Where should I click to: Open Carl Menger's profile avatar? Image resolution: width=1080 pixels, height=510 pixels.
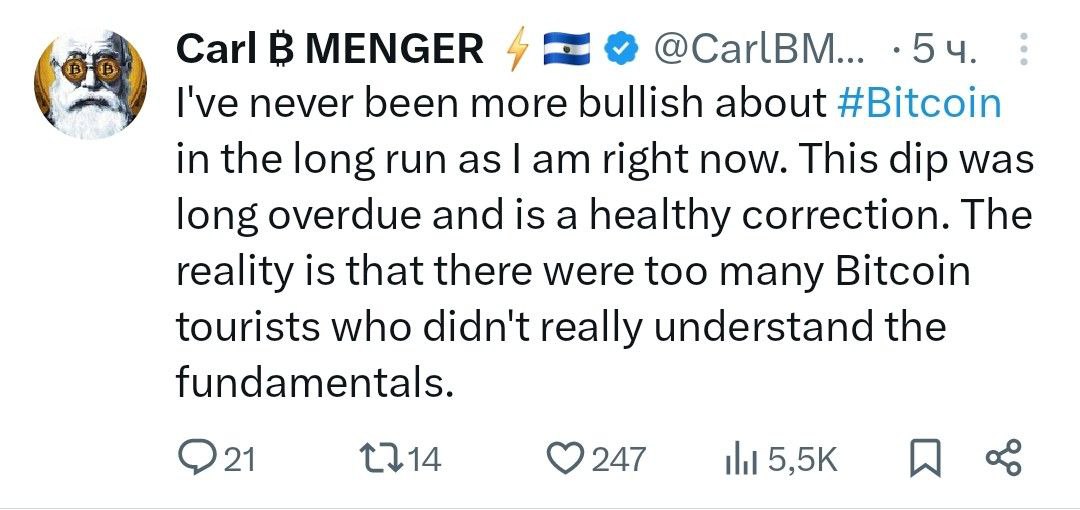[x=90, y=84]
